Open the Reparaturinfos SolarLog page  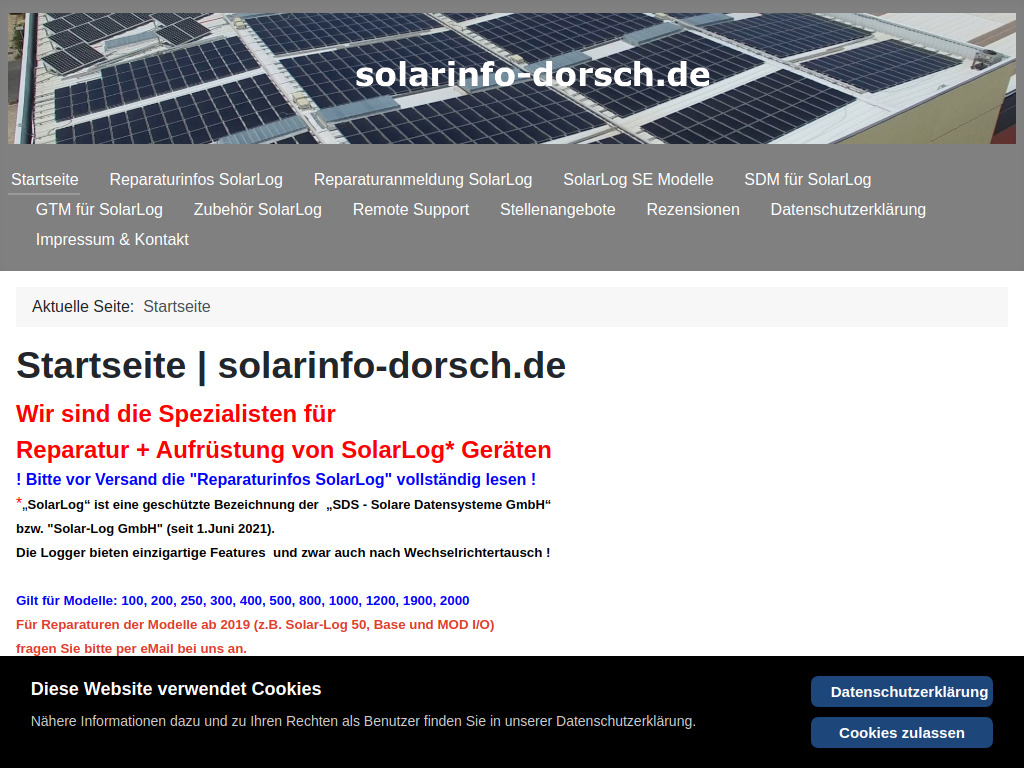point(195,179)
